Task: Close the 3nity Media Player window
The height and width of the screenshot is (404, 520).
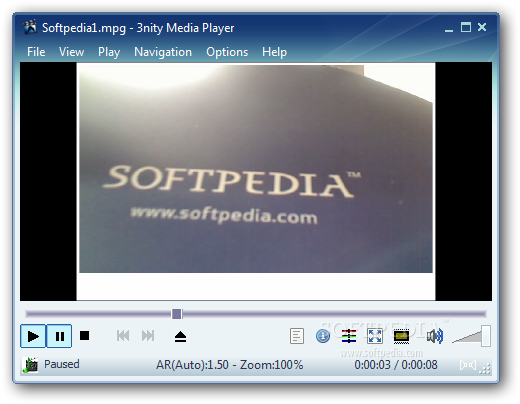Action: pyautogui.click(x=482, y=27)
